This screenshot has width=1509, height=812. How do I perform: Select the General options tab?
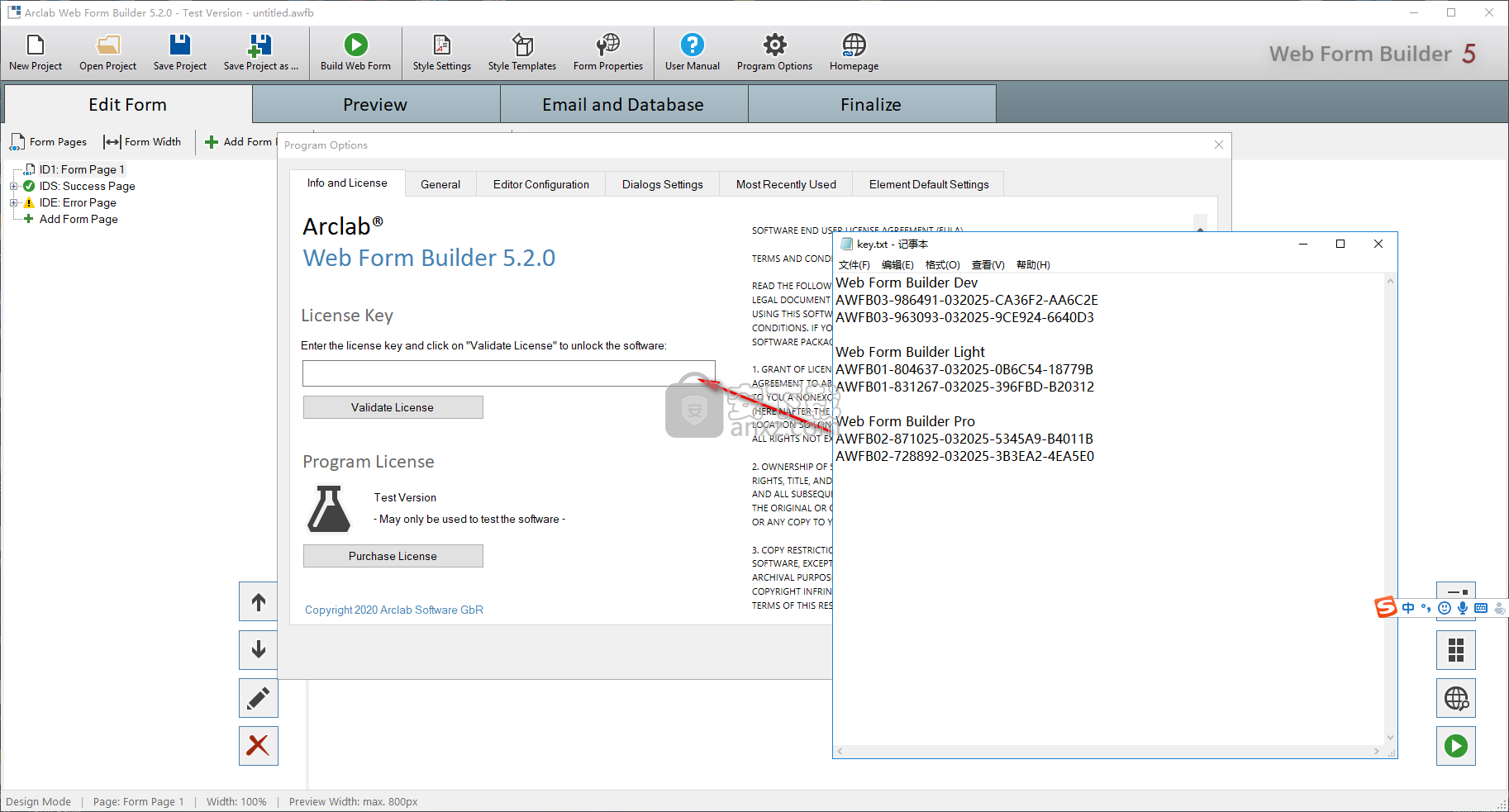point(440,184)
